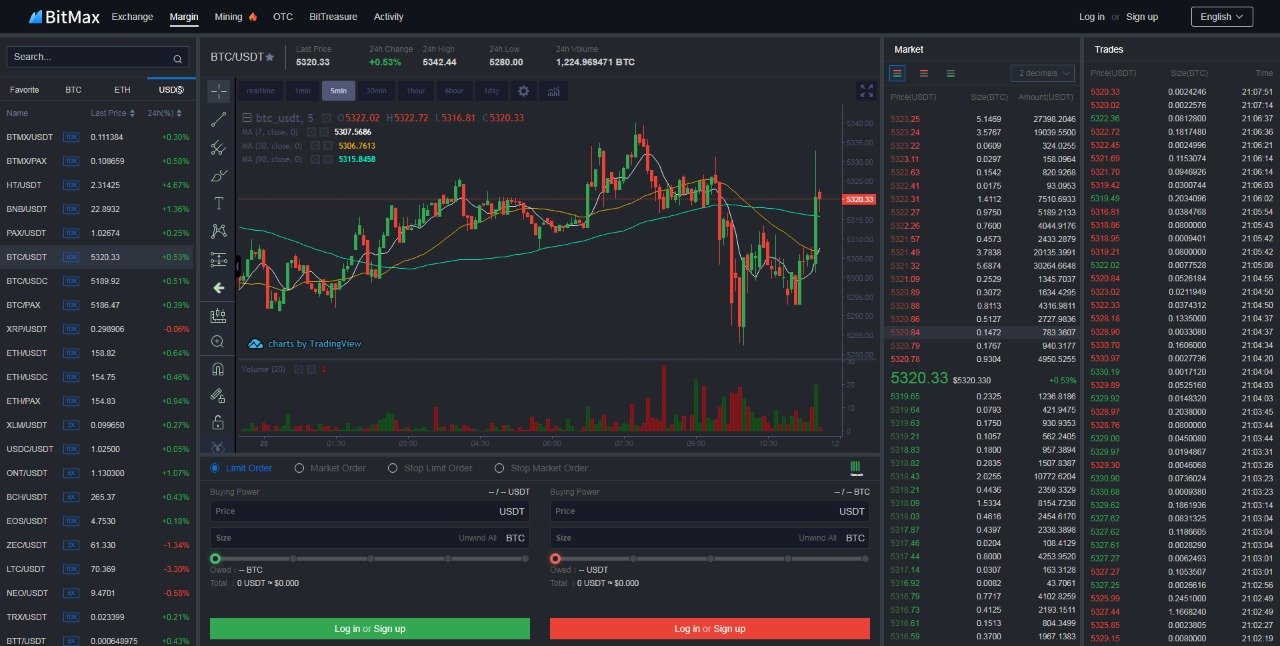Switch to the Favorite market tab
The width and height of the screenshot is (1280, 646).
[x=25, y=89]
